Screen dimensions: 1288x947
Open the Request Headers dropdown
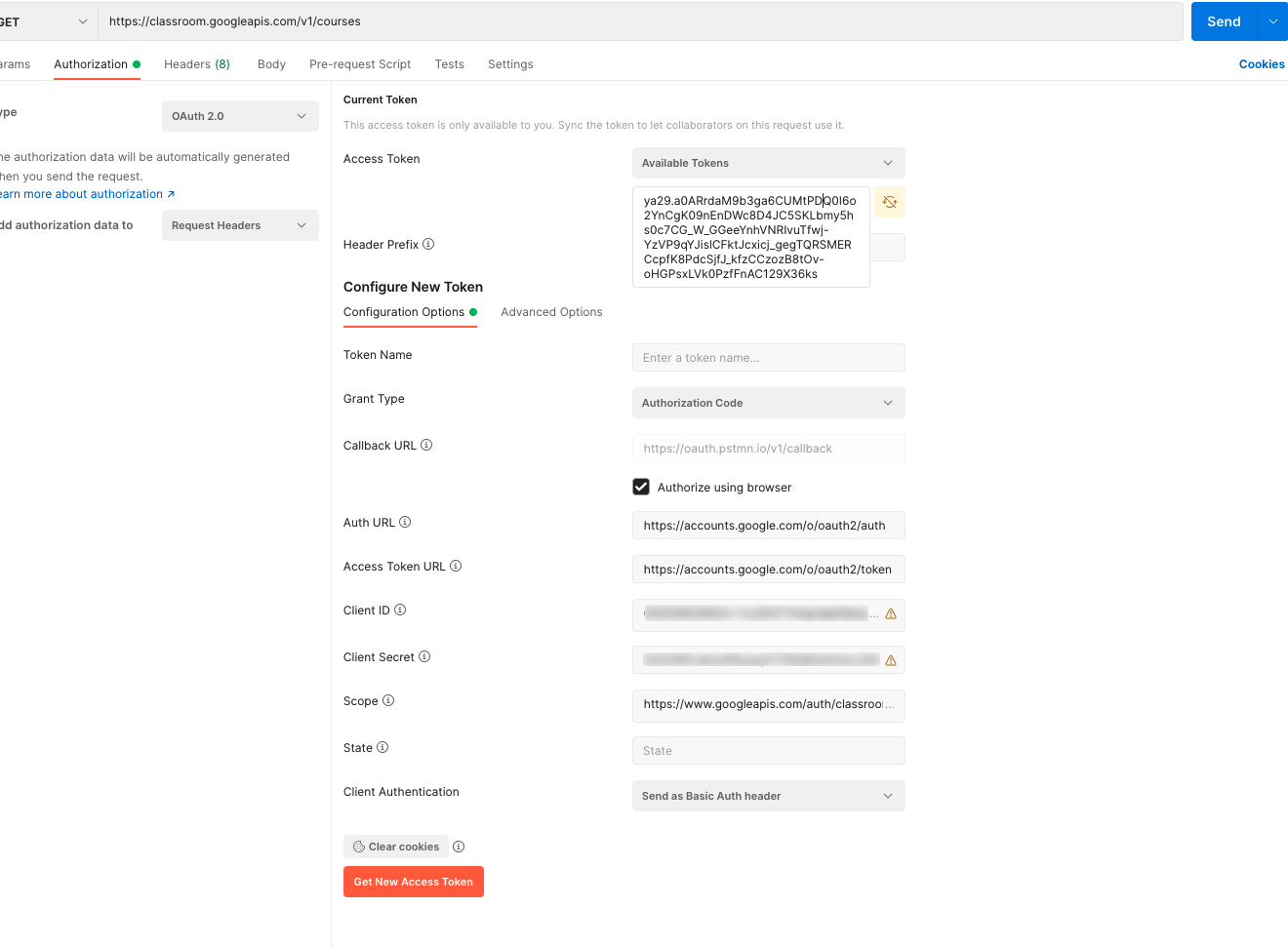pos(240,225)
